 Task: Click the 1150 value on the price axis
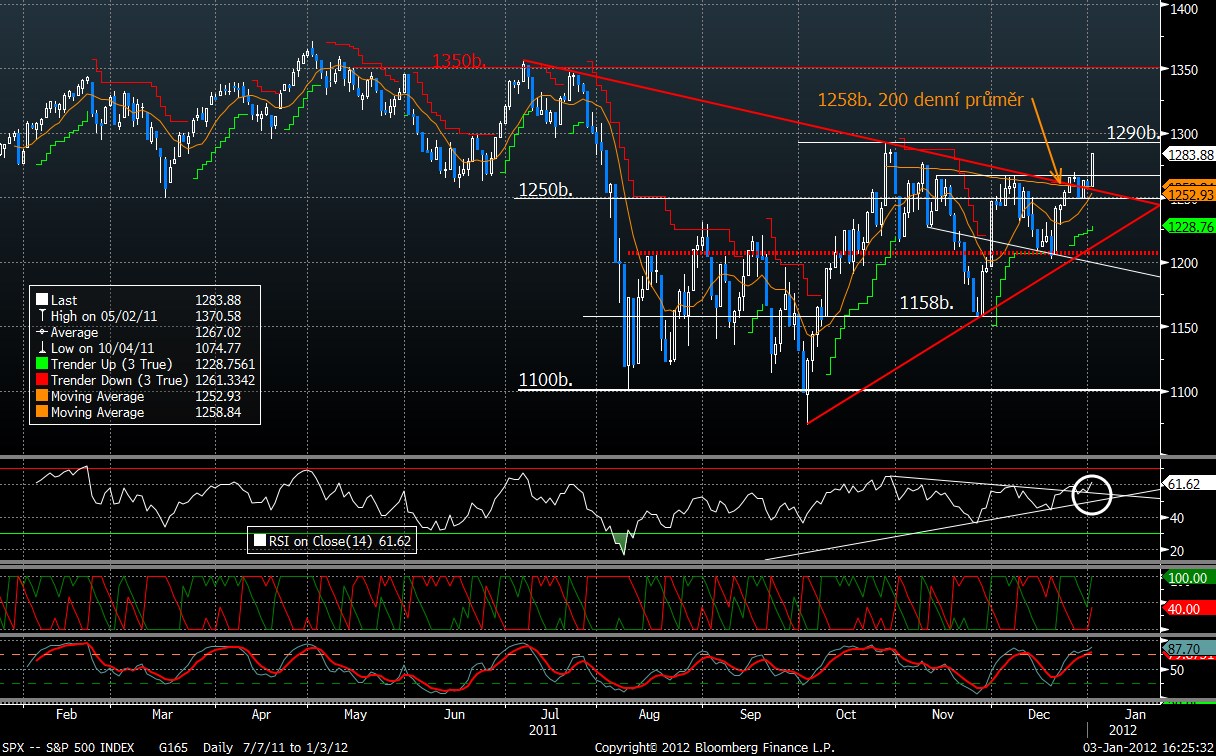(x=1184, y=327)
